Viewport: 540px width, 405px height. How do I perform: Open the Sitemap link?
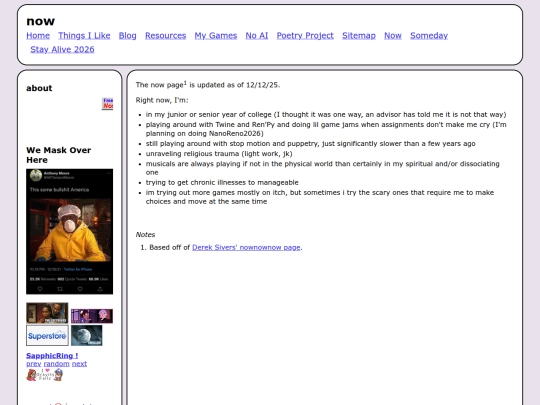click(x=359, y=35)
